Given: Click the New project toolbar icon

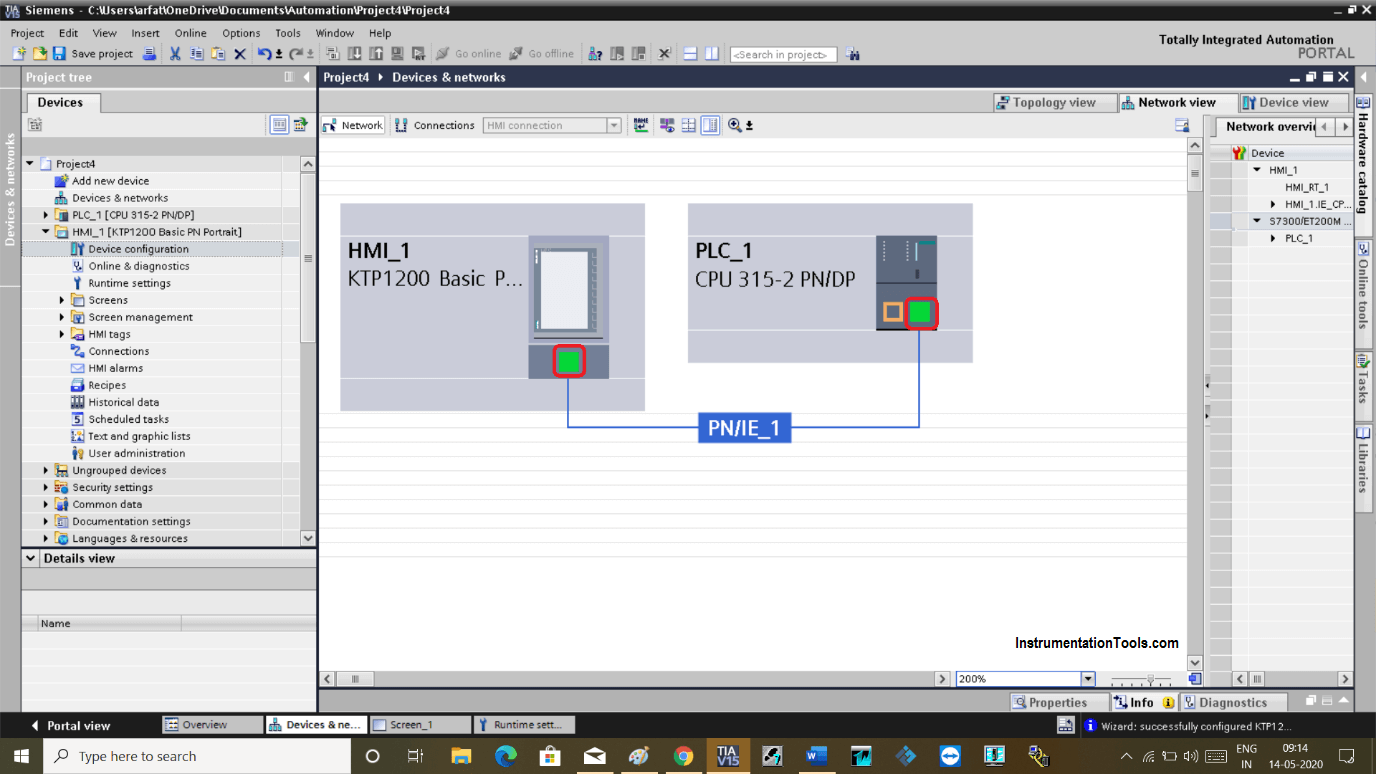Looking at the screenshot, I should 19,54.
